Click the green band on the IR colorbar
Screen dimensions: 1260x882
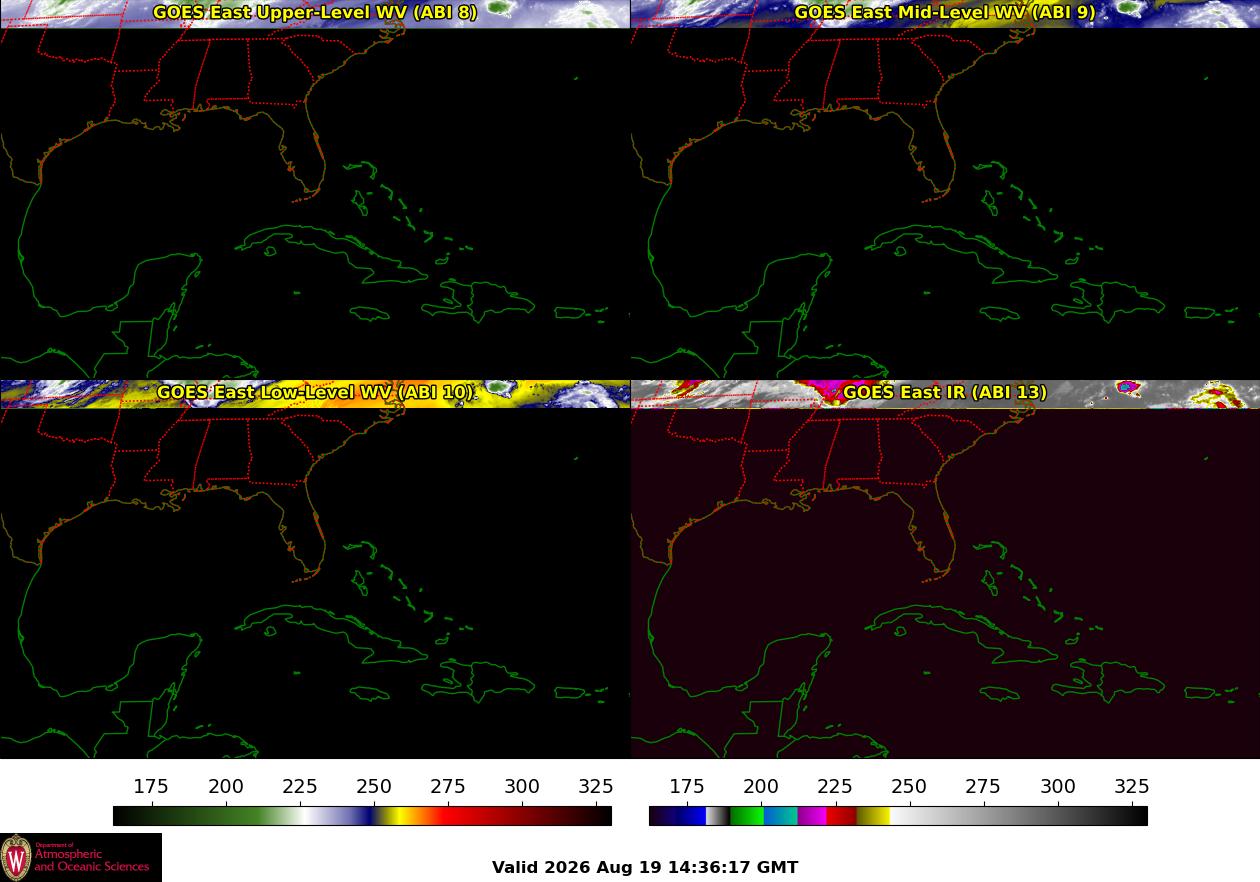[x=747, y=816]
